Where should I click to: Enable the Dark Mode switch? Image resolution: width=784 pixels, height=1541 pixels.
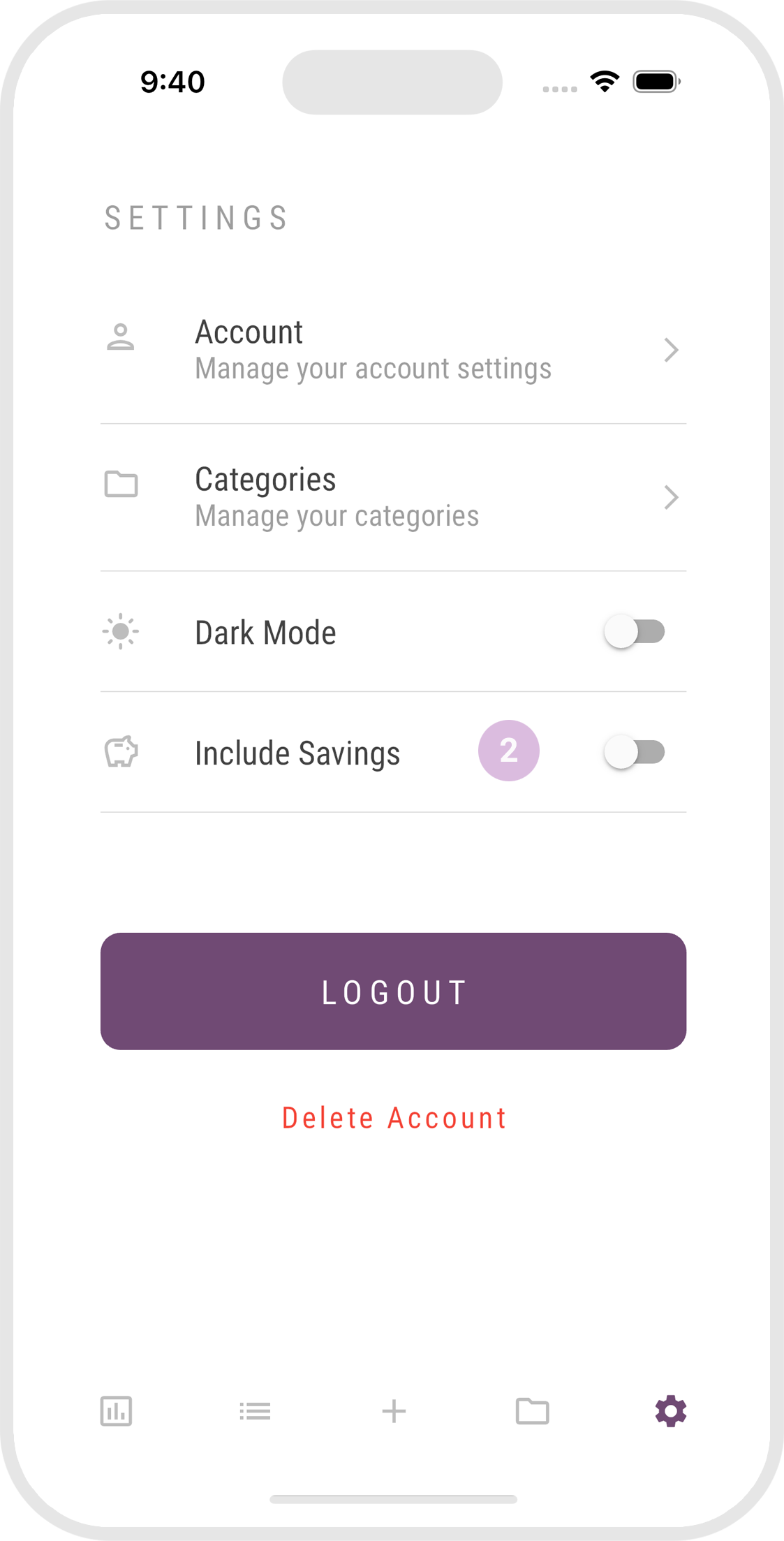pos(635,632)
